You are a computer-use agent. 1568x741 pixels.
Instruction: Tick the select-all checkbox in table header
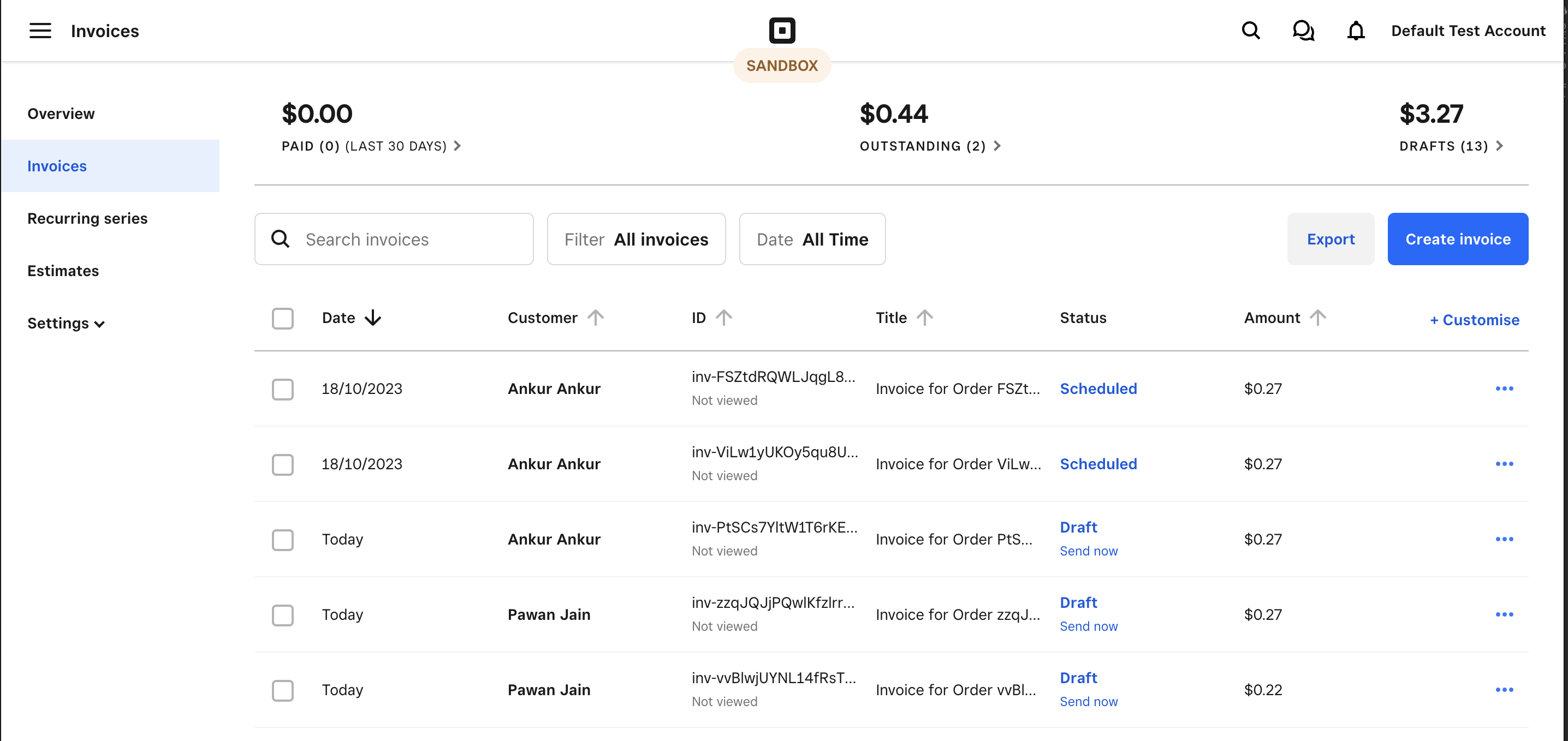pos(282,318)
